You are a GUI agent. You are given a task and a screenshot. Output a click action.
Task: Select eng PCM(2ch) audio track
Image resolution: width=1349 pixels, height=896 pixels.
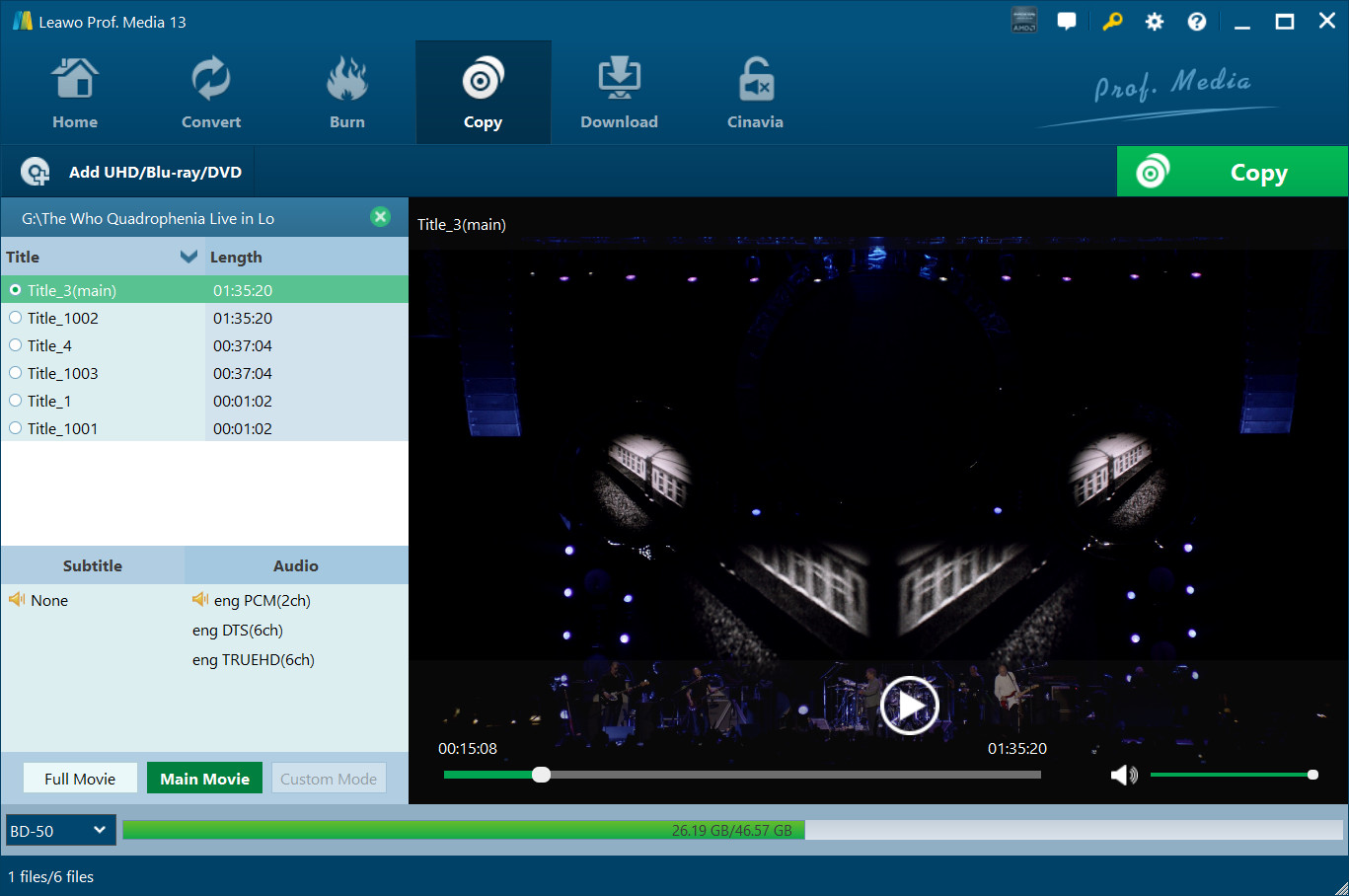262,600
